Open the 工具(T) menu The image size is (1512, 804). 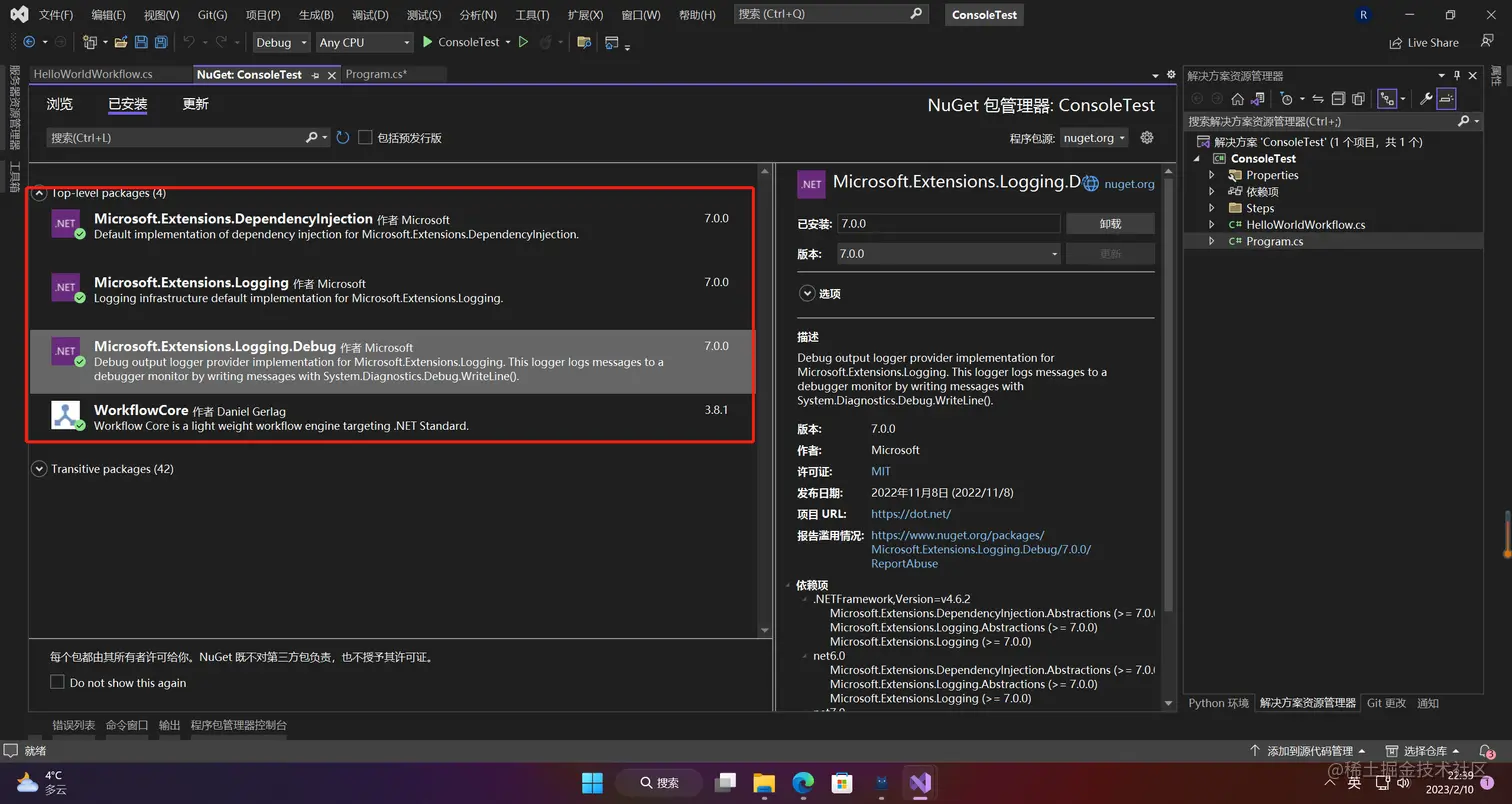coord(532,15)
